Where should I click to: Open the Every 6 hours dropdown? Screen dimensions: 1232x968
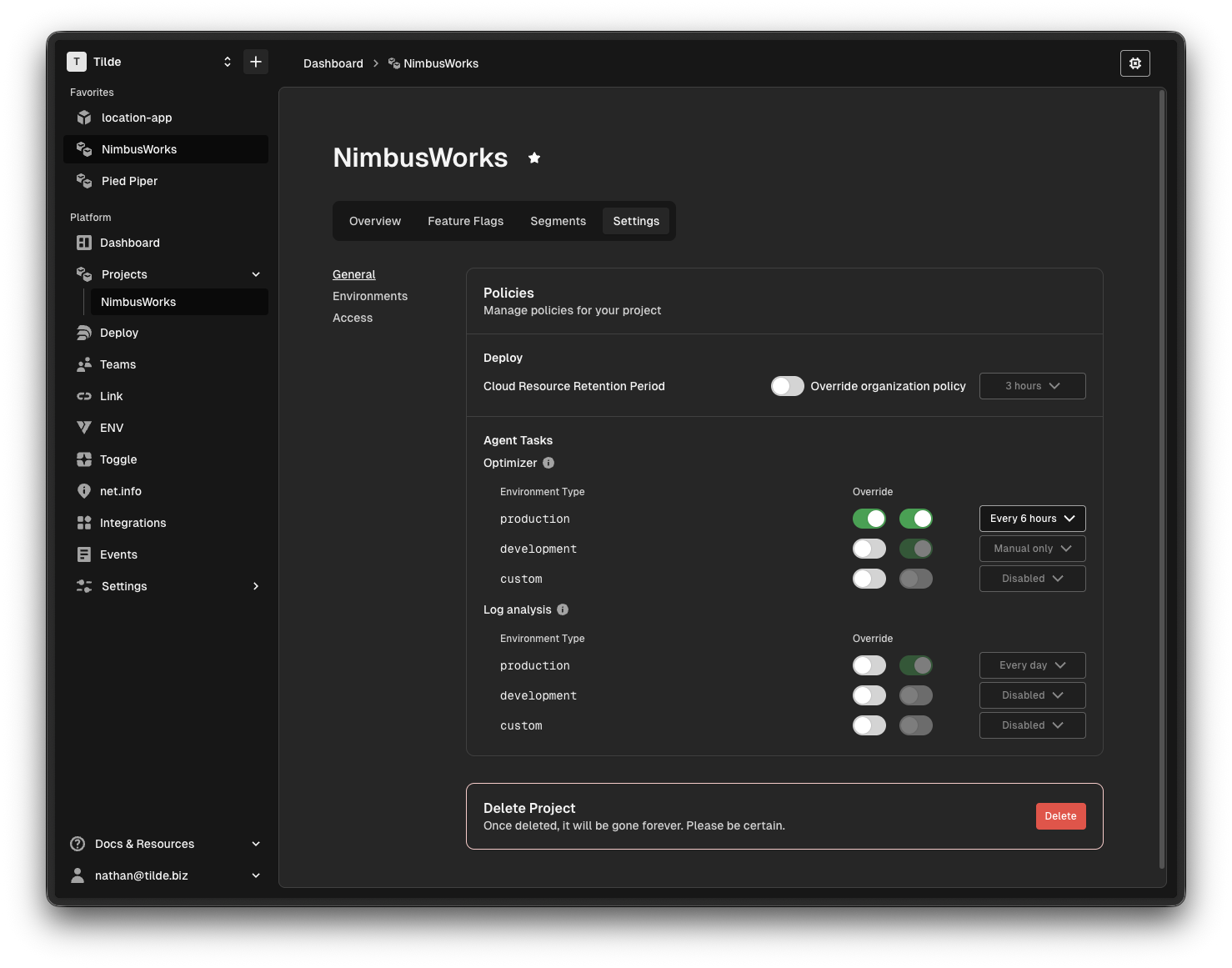pyautogui.click(x=1033, y=519)
